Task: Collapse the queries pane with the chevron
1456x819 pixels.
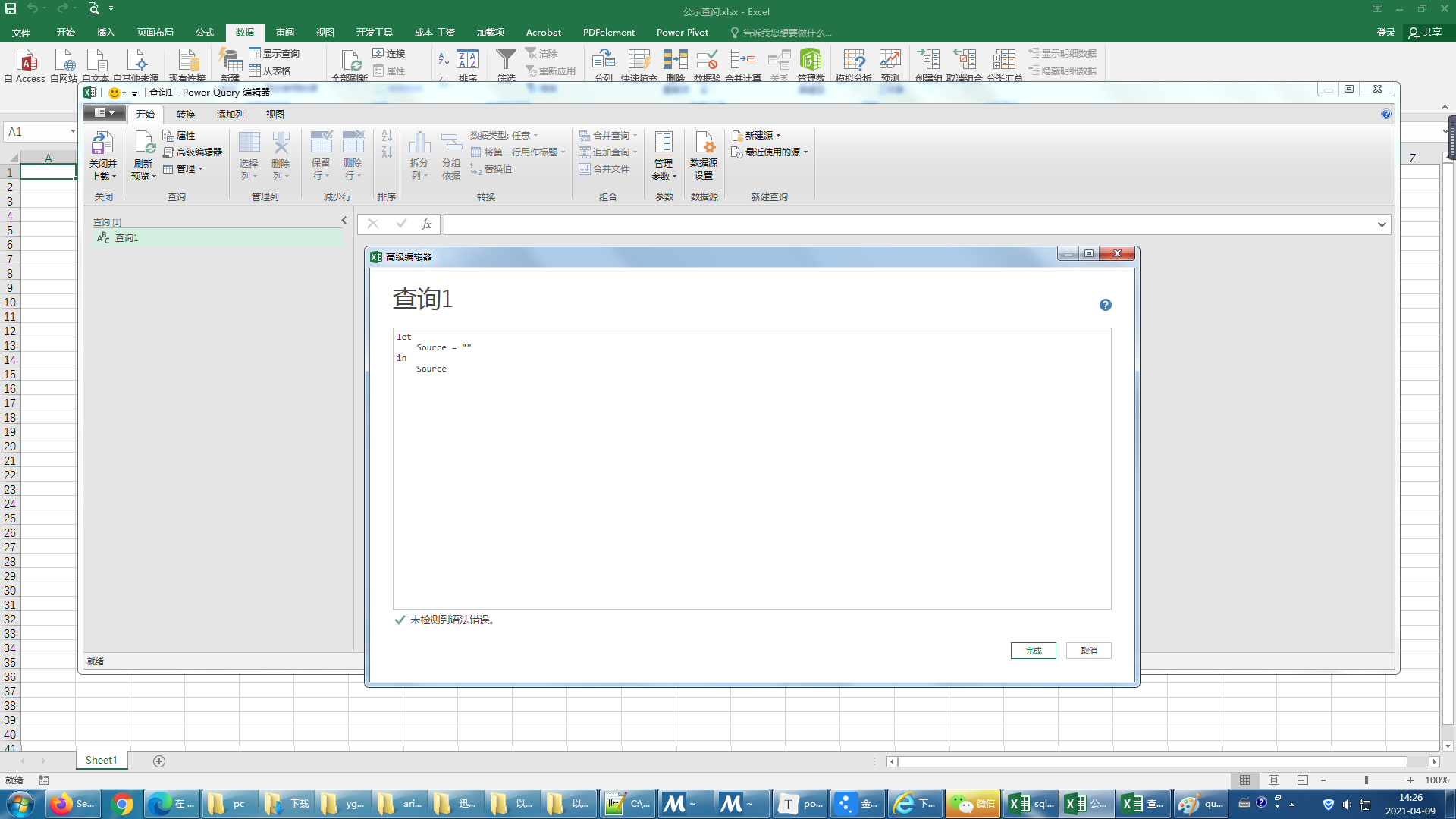Action: tap(344, 221)
